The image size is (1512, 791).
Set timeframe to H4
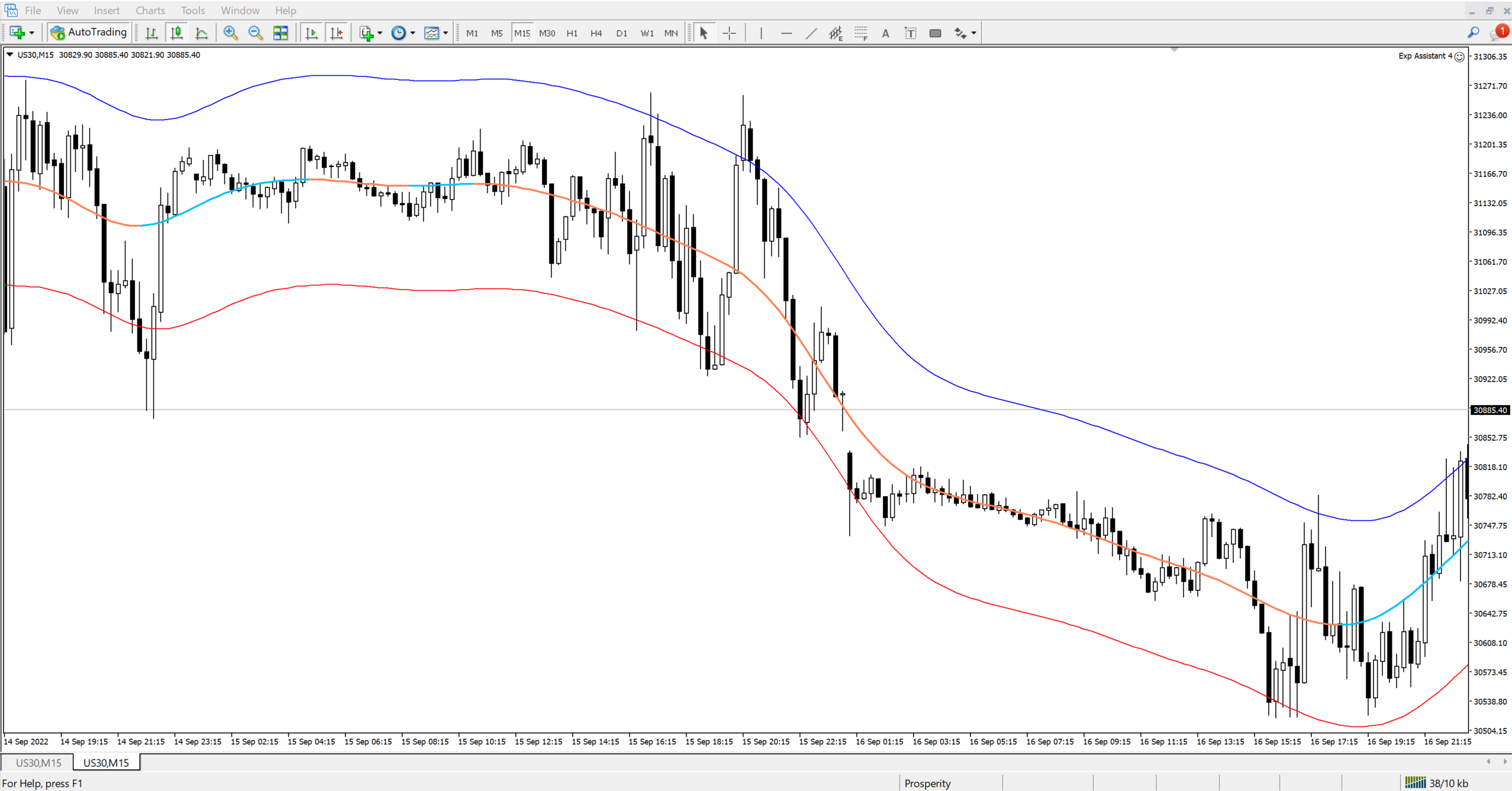pos(596,33)
